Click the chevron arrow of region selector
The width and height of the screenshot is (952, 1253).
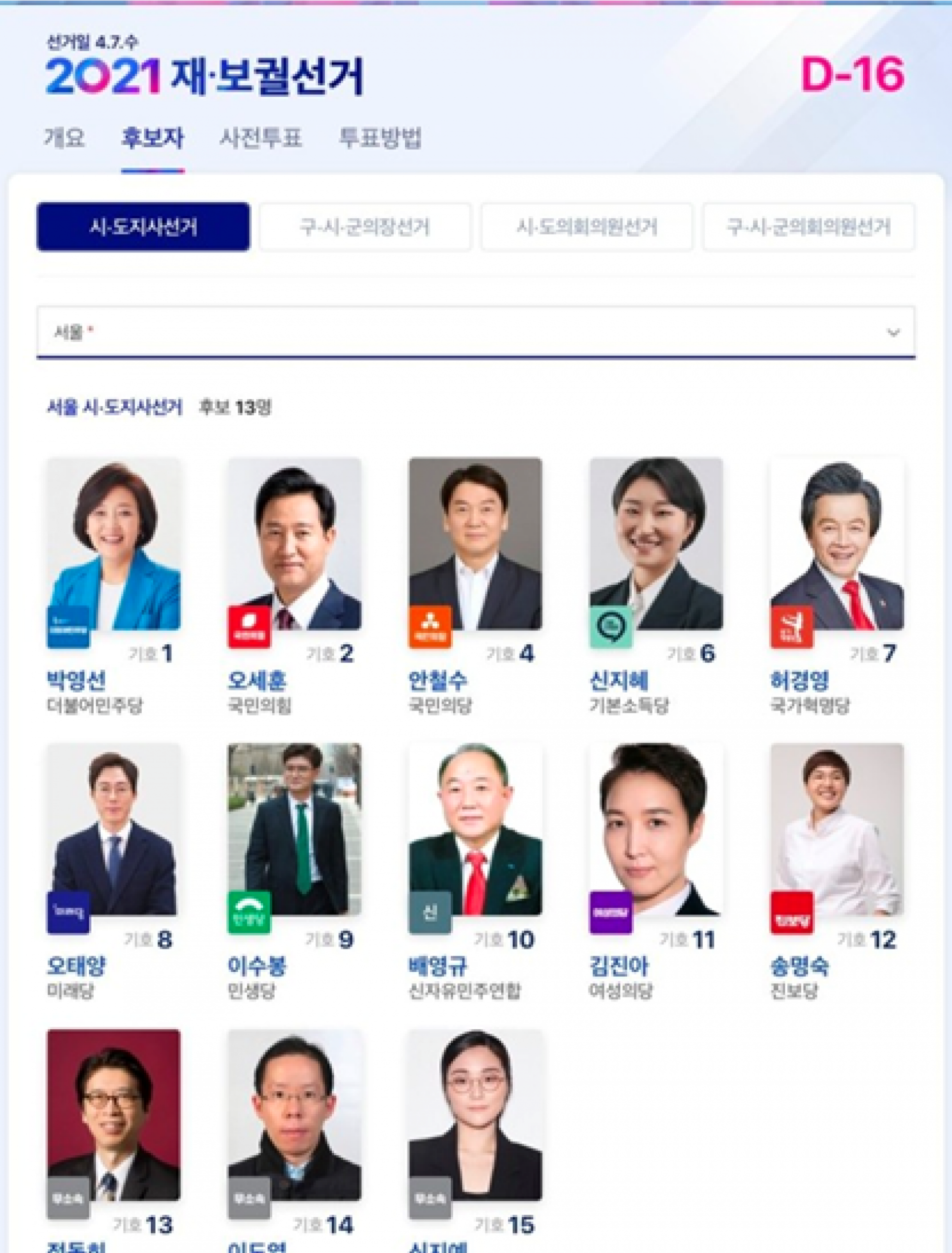click(893, 333)
